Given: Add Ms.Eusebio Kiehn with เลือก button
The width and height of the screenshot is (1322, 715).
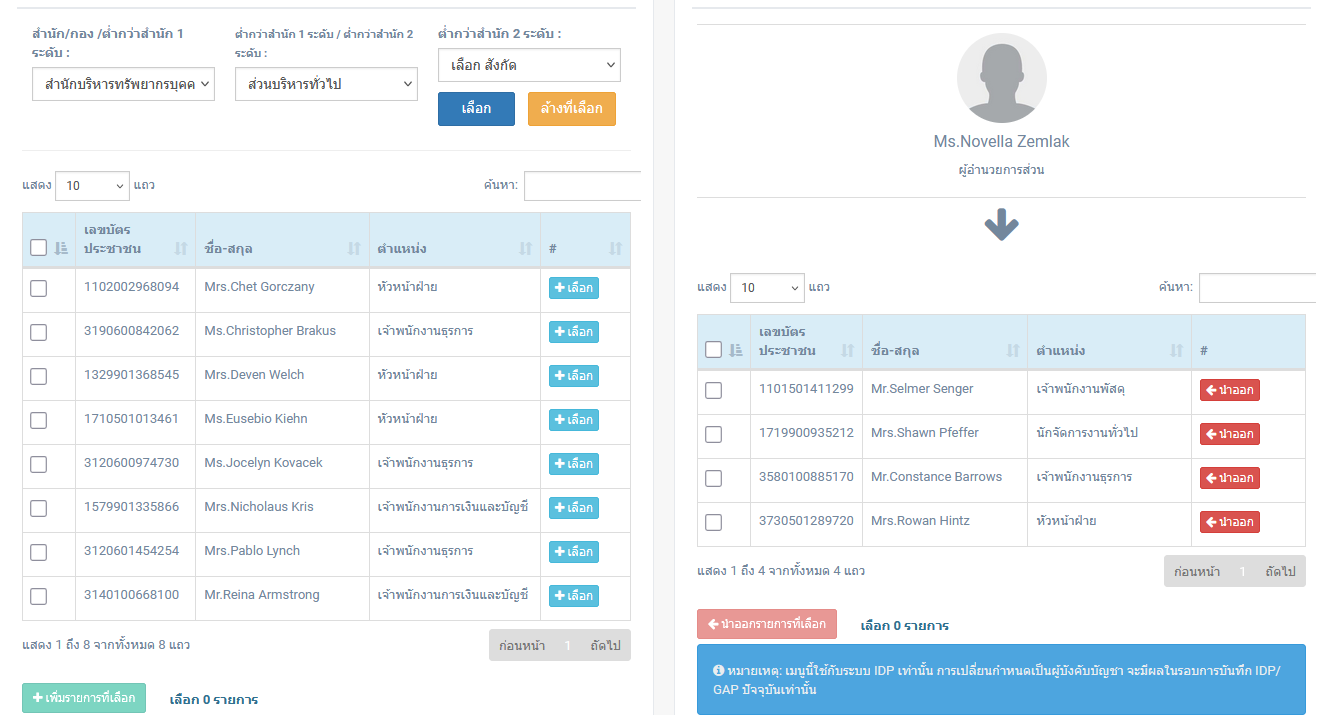Looking at the screenshot, I should pyautogui.click(x=574, y=420).
